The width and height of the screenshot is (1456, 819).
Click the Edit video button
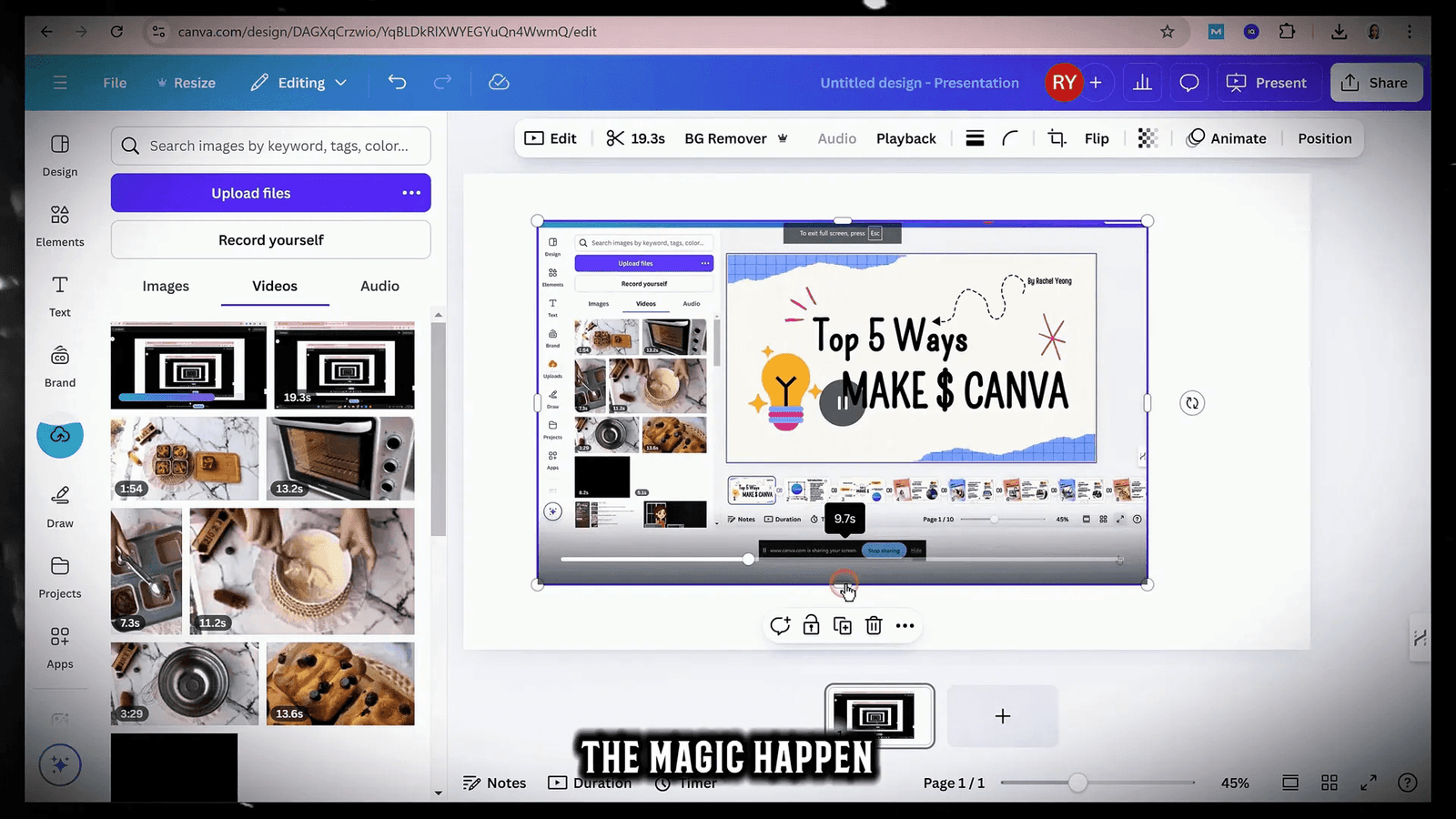[x=551, y=138]
